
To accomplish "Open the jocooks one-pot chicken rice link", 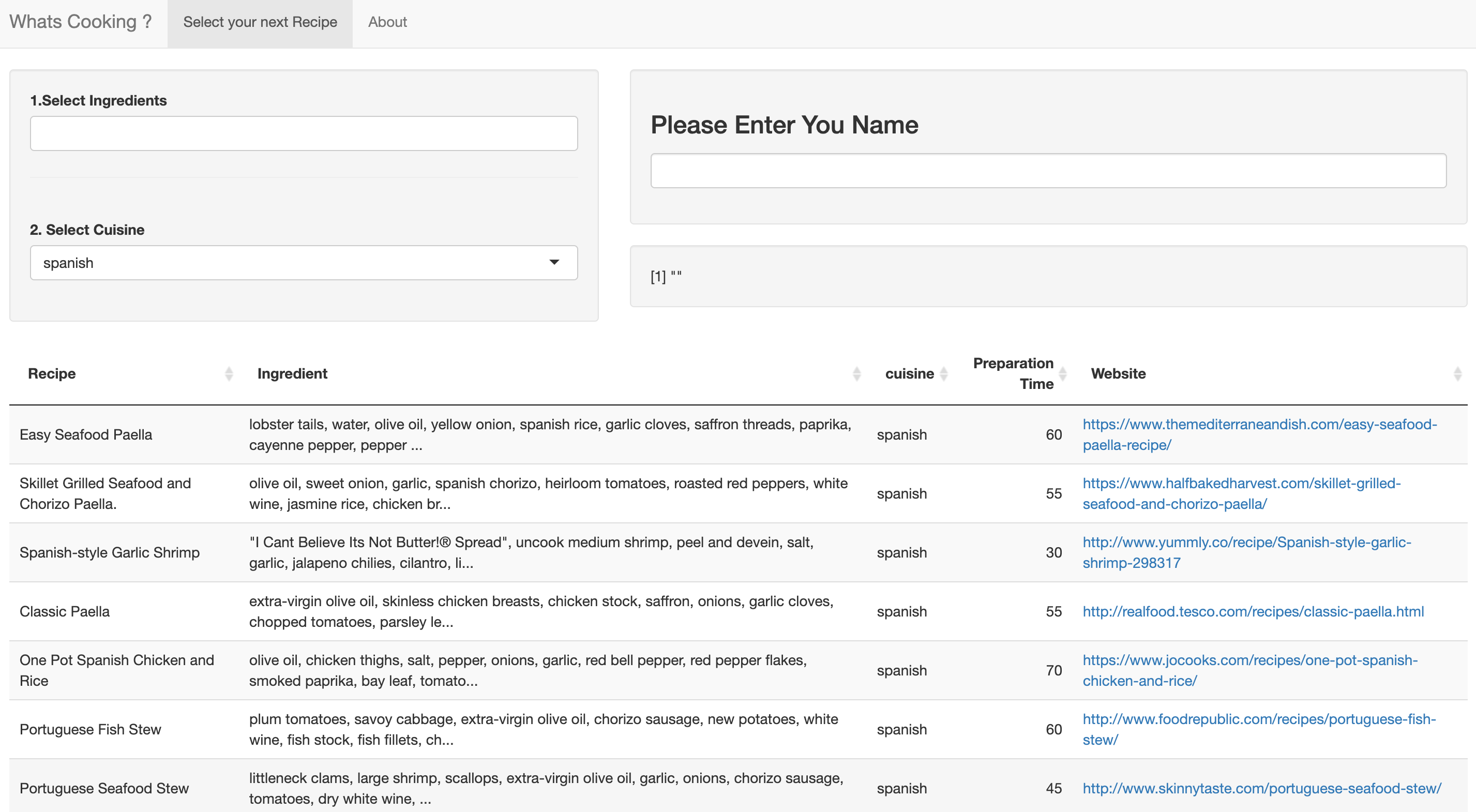I will (1249, 670).
